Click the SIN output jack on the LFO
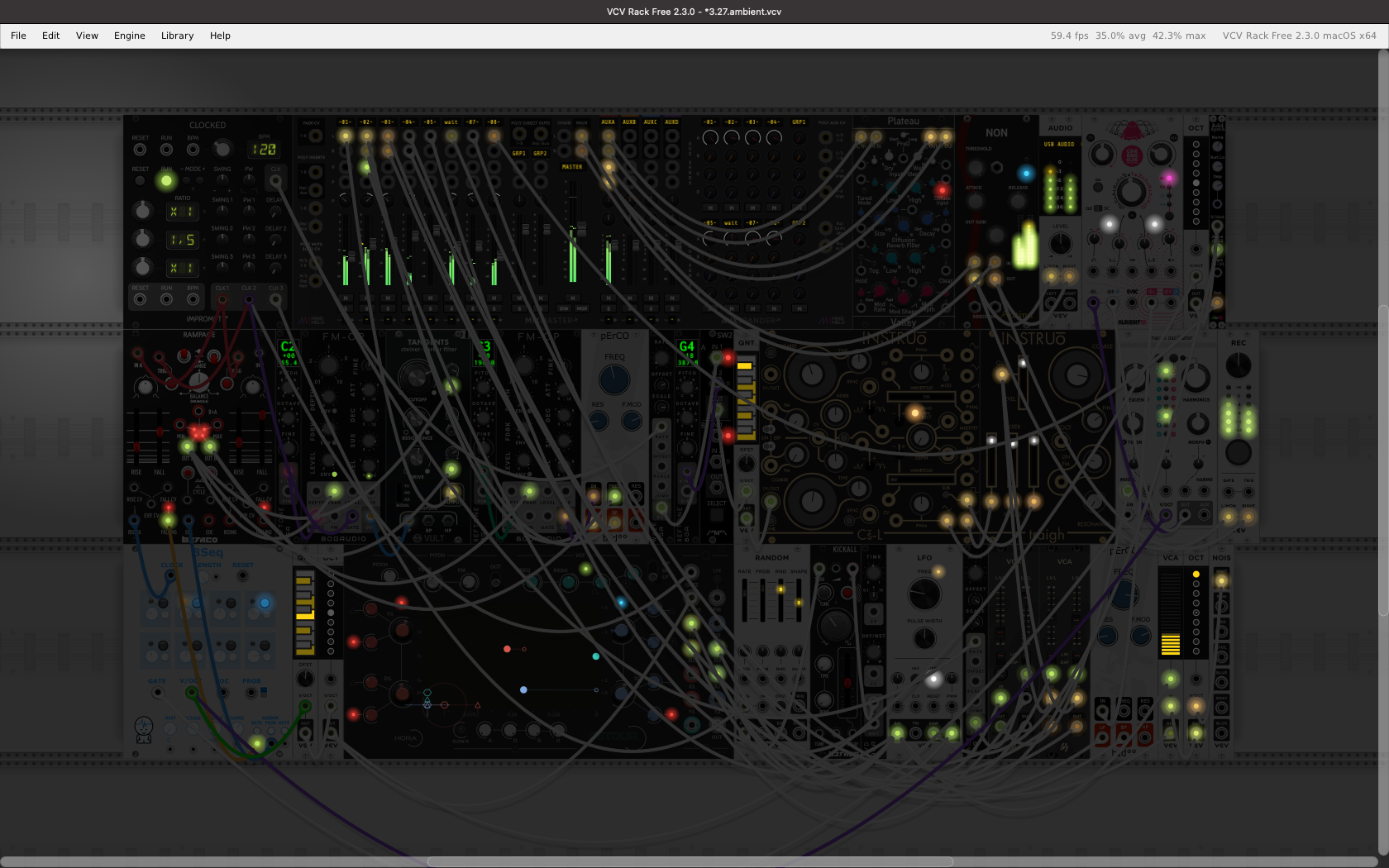 (898, 732)
